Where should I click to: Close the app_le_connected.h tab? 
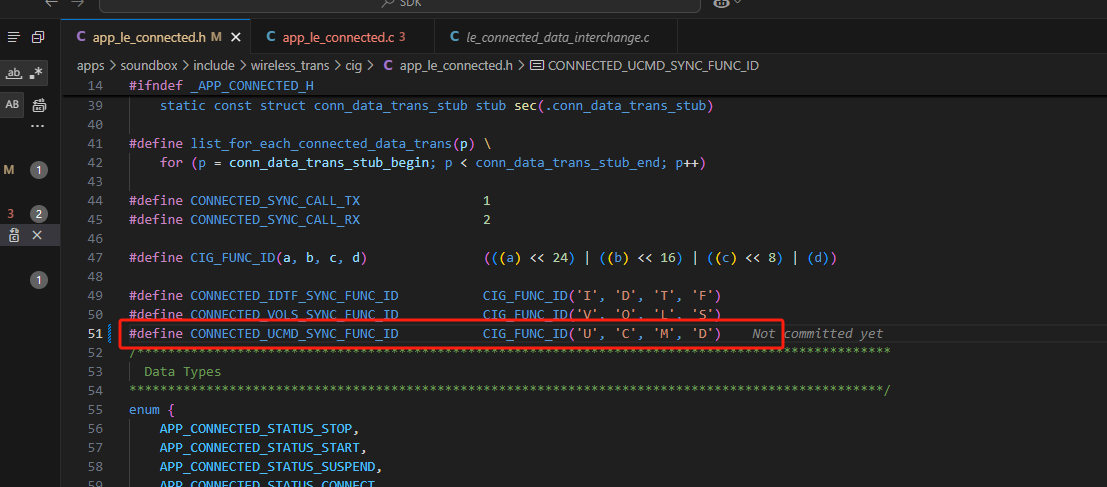coord(236,37)
